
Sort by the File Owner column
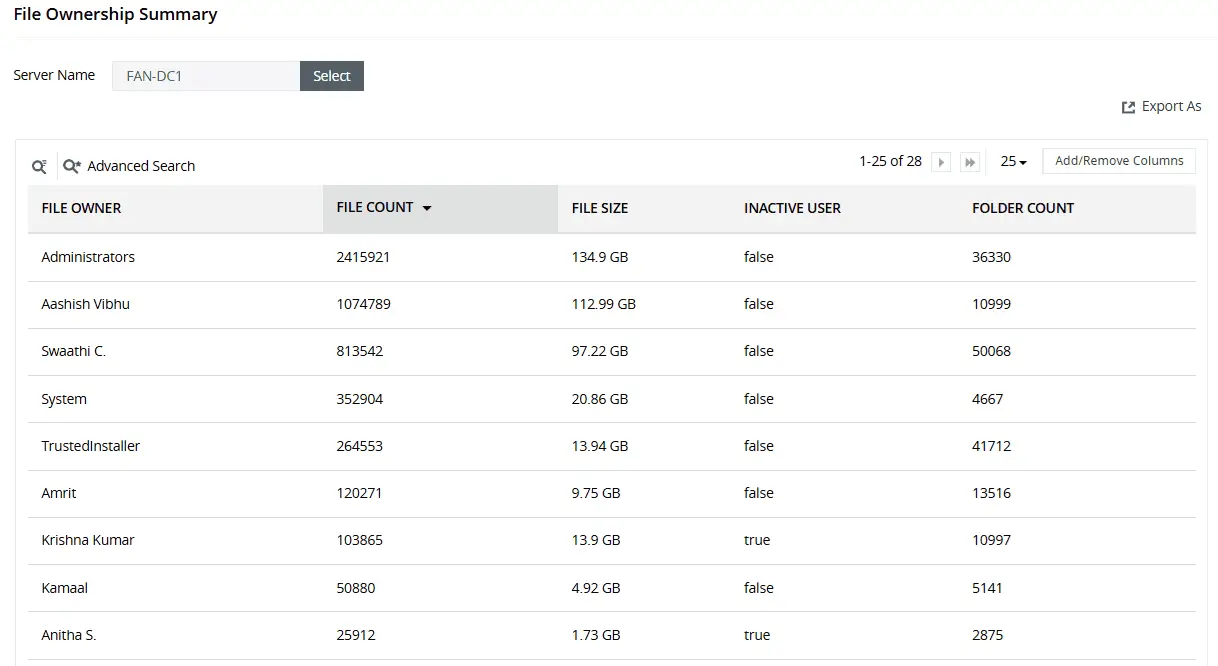click(81, 208)
